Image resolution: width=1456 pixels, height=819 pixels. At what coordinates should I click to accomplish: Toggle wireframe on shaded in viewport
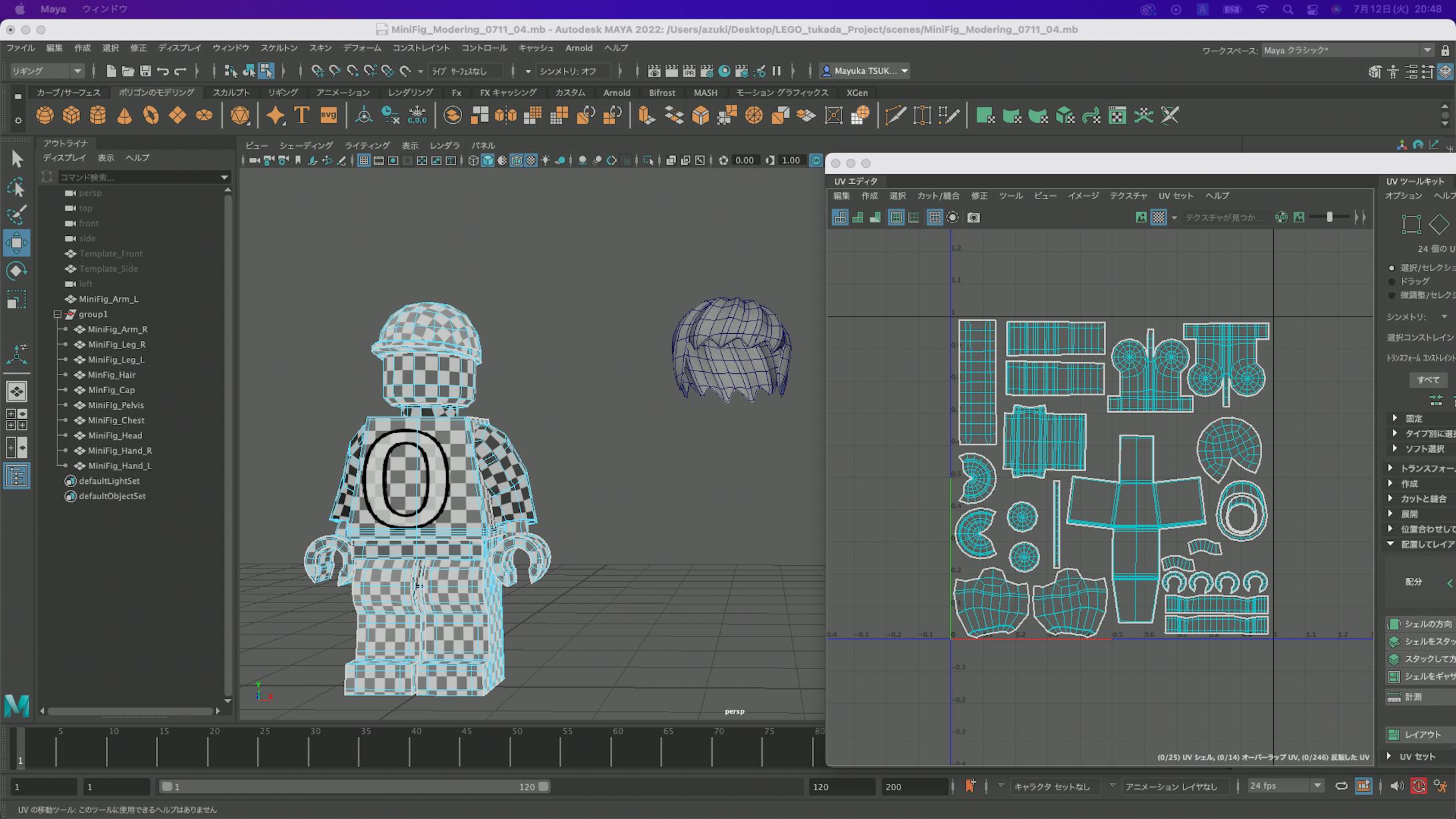click(x=517, y=161)
